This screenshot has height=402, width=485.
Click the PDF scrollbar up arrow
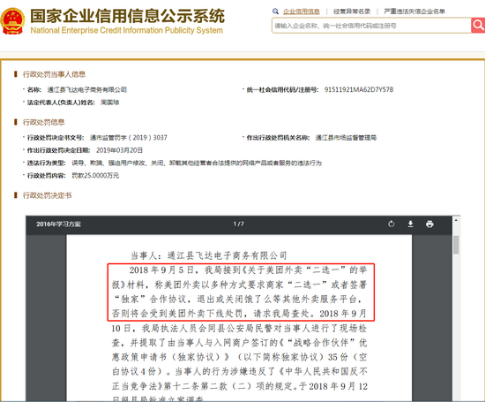456,220
